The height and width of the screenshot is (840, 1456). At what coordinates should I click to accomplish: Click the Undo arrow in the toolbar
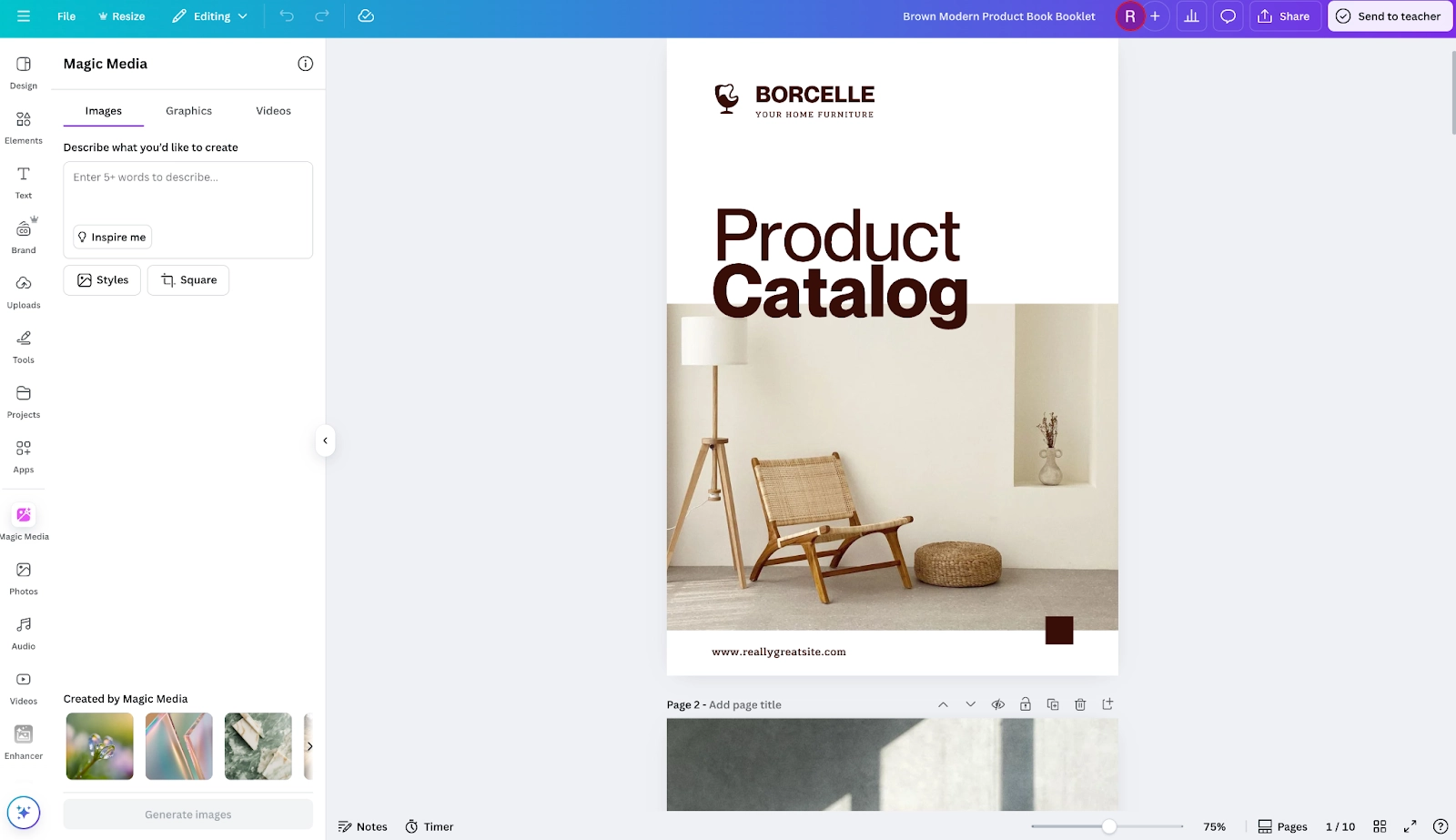(288, 15)
